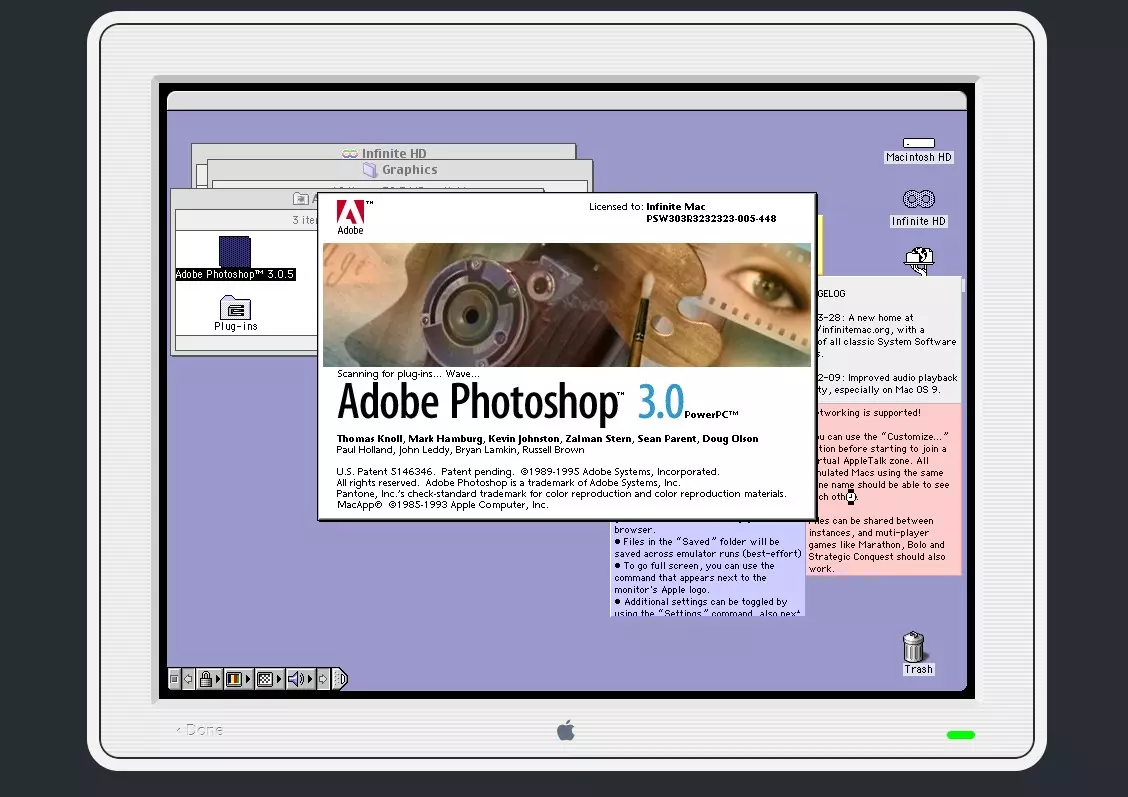
Task: Click the Control Strip close box
Action: 174,679
